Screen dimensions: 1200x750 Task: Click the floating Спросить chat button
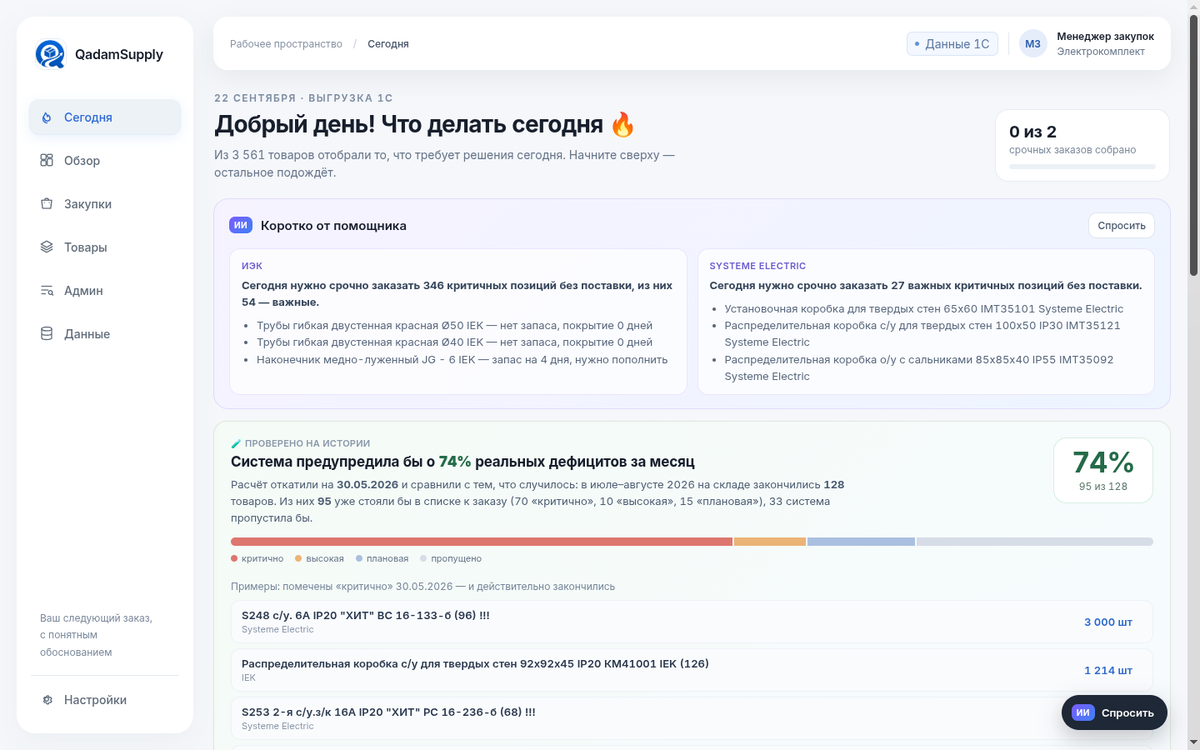pos(1114,713)
